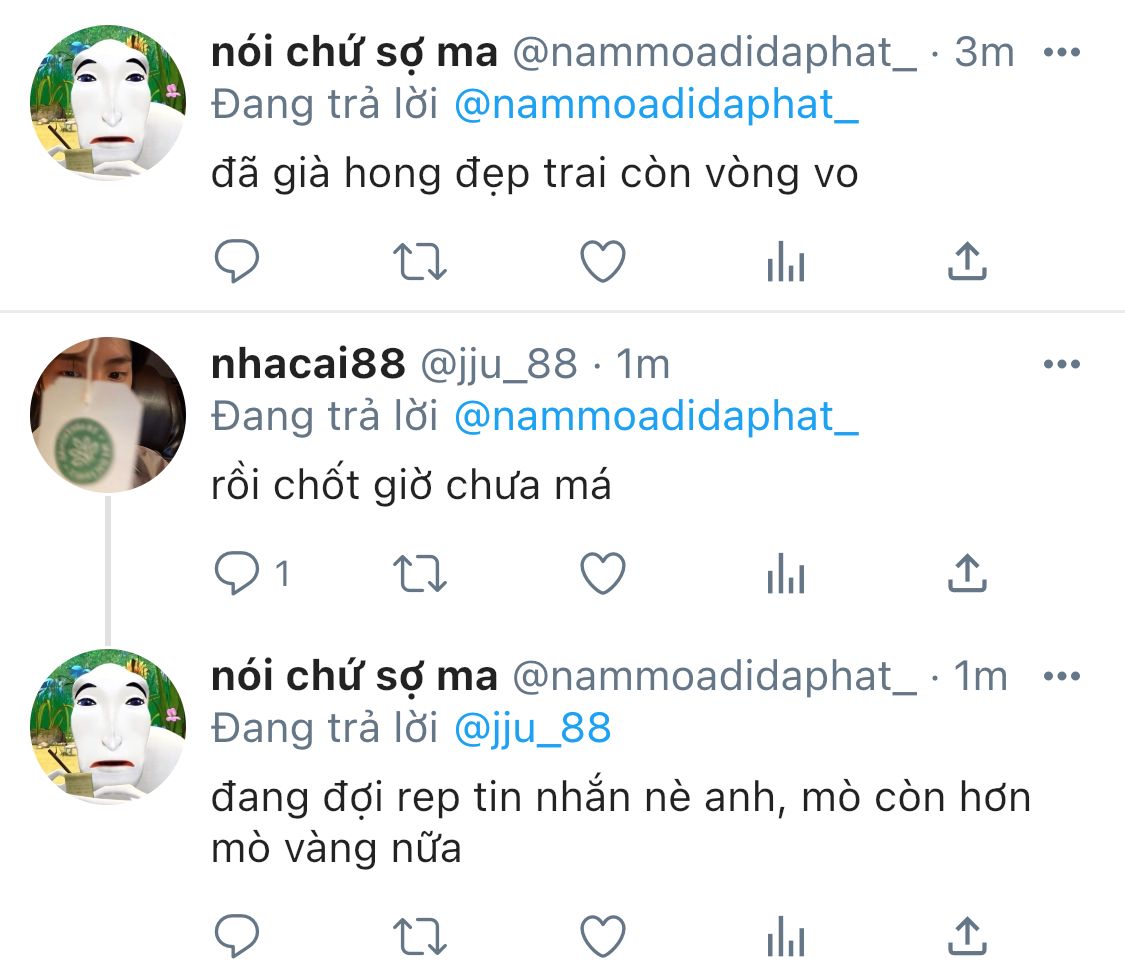Share the 'đã già hong đẹp trai' tweet
Screen dimensions: 1125x976
pyautogui.click(x=967, y=261)
